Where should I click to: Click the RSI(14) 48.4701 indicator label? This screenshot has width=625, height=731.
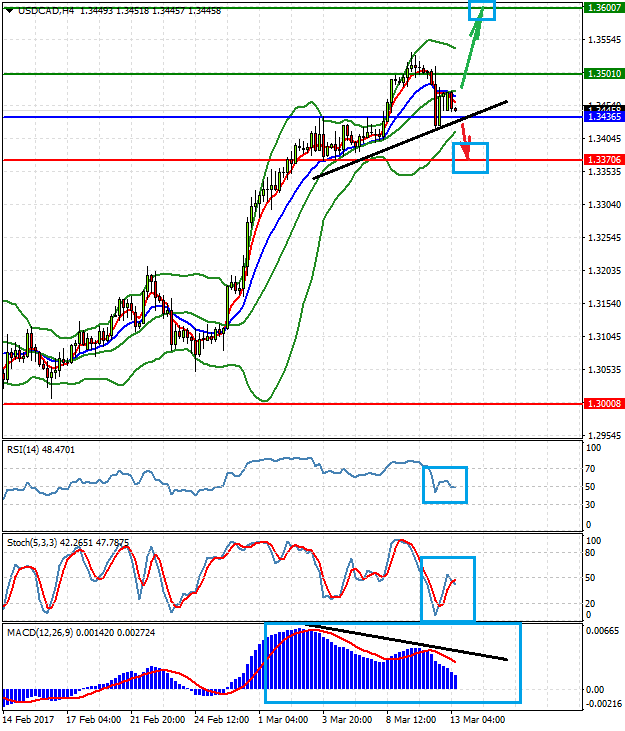click(41, 450)
